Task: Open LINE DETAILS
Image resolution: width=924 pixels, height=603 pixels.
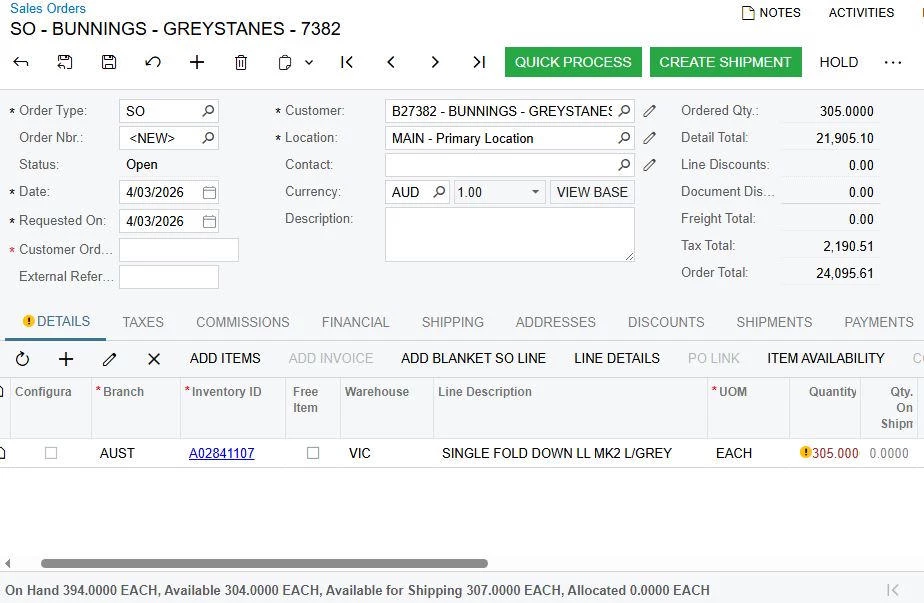Action: [617, 358]
